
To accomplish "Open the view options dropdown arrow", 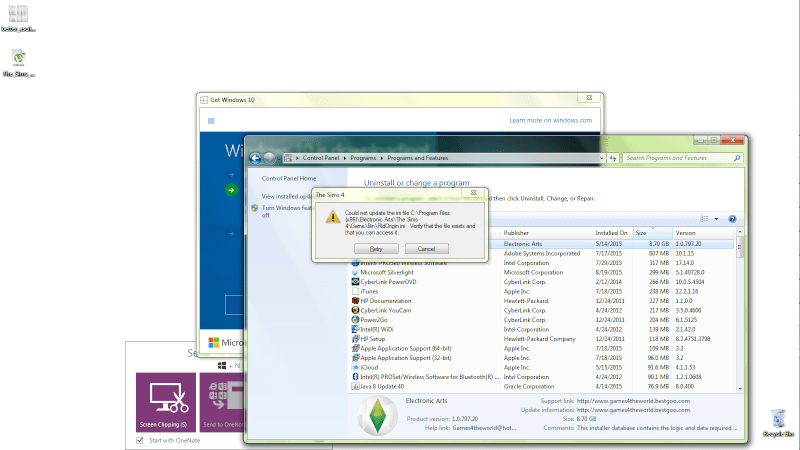I will [716, 219].
